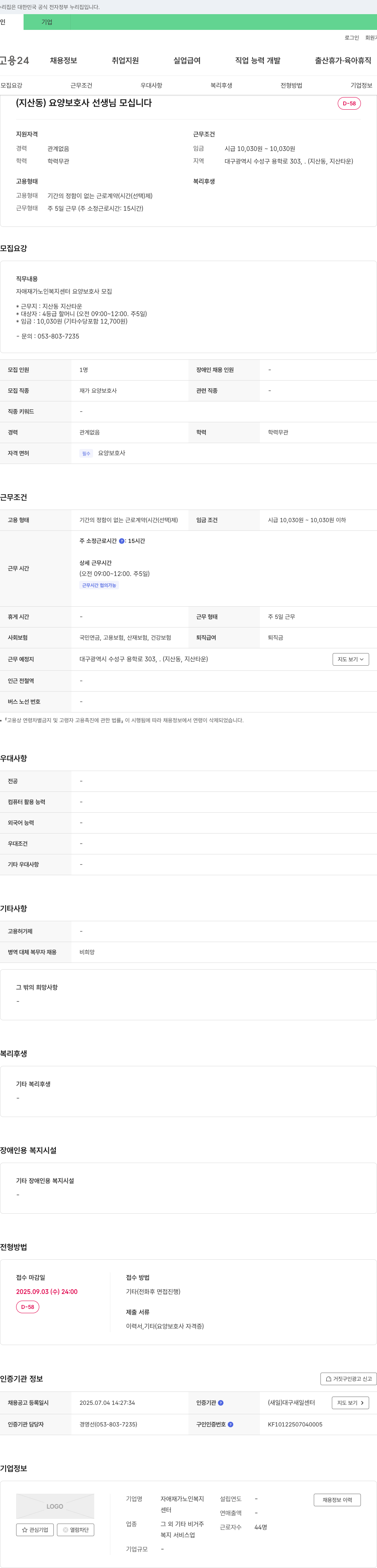
Task: Report via 거짓구인광고 신고 button
Action: (x=348, y=1379)
